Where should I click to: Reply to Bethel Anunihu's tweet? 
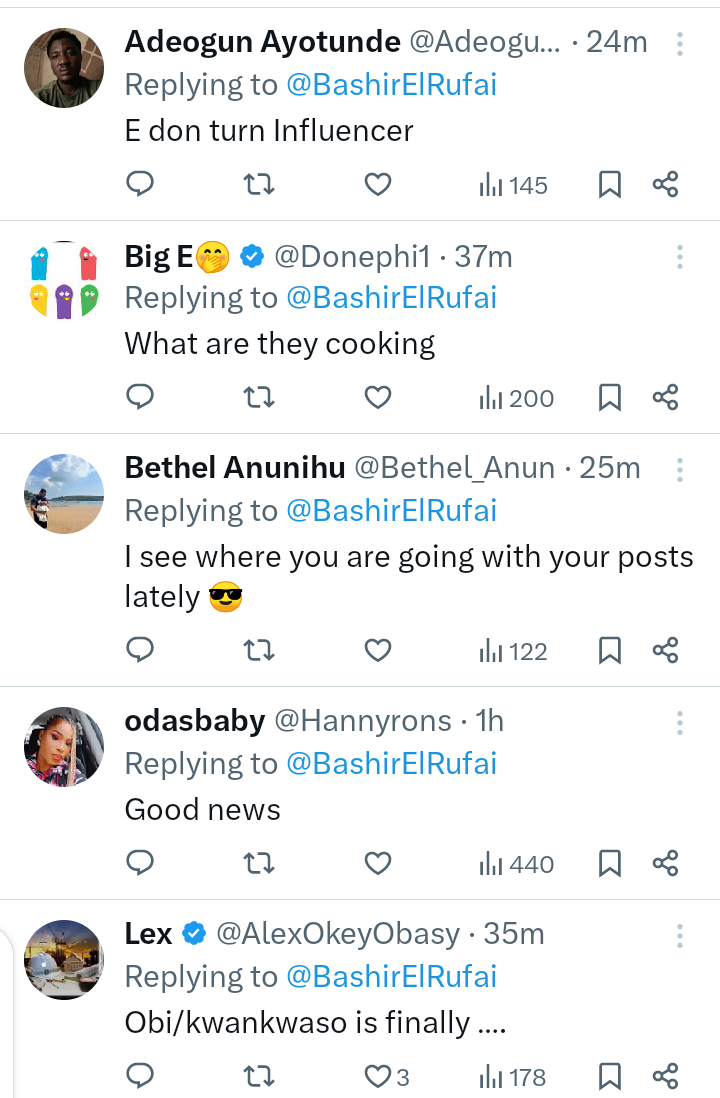pyautogui.click(x=140, y=652)
